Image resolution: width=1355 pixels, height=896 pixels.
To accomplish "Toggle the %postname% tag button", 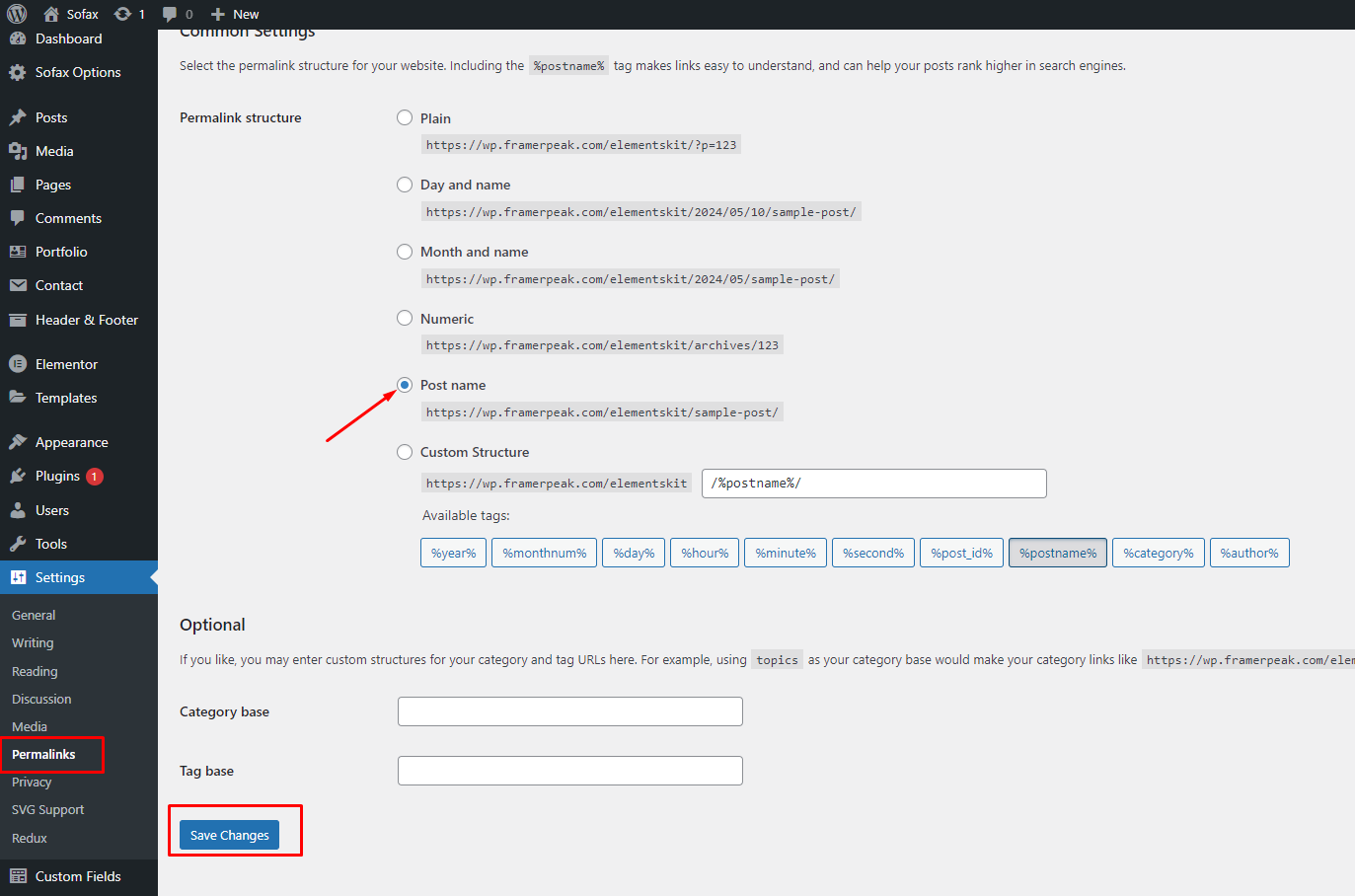I will coord(1058,553).
